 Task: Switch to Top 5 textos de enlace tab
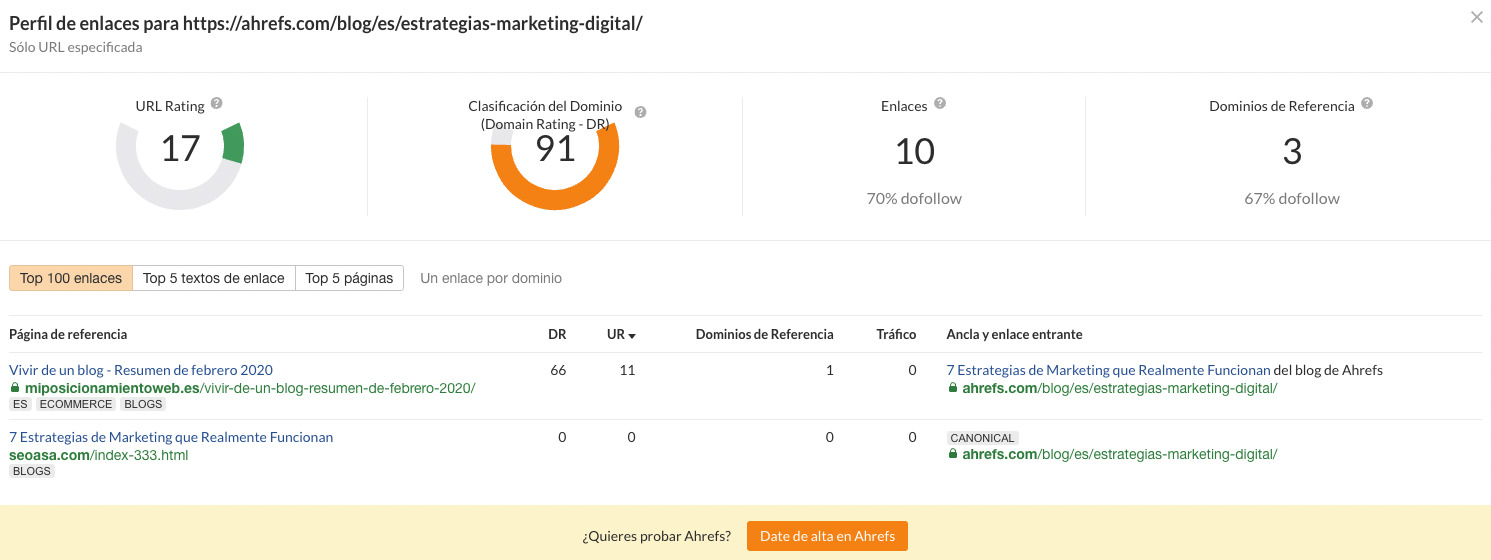click(214, 278)
